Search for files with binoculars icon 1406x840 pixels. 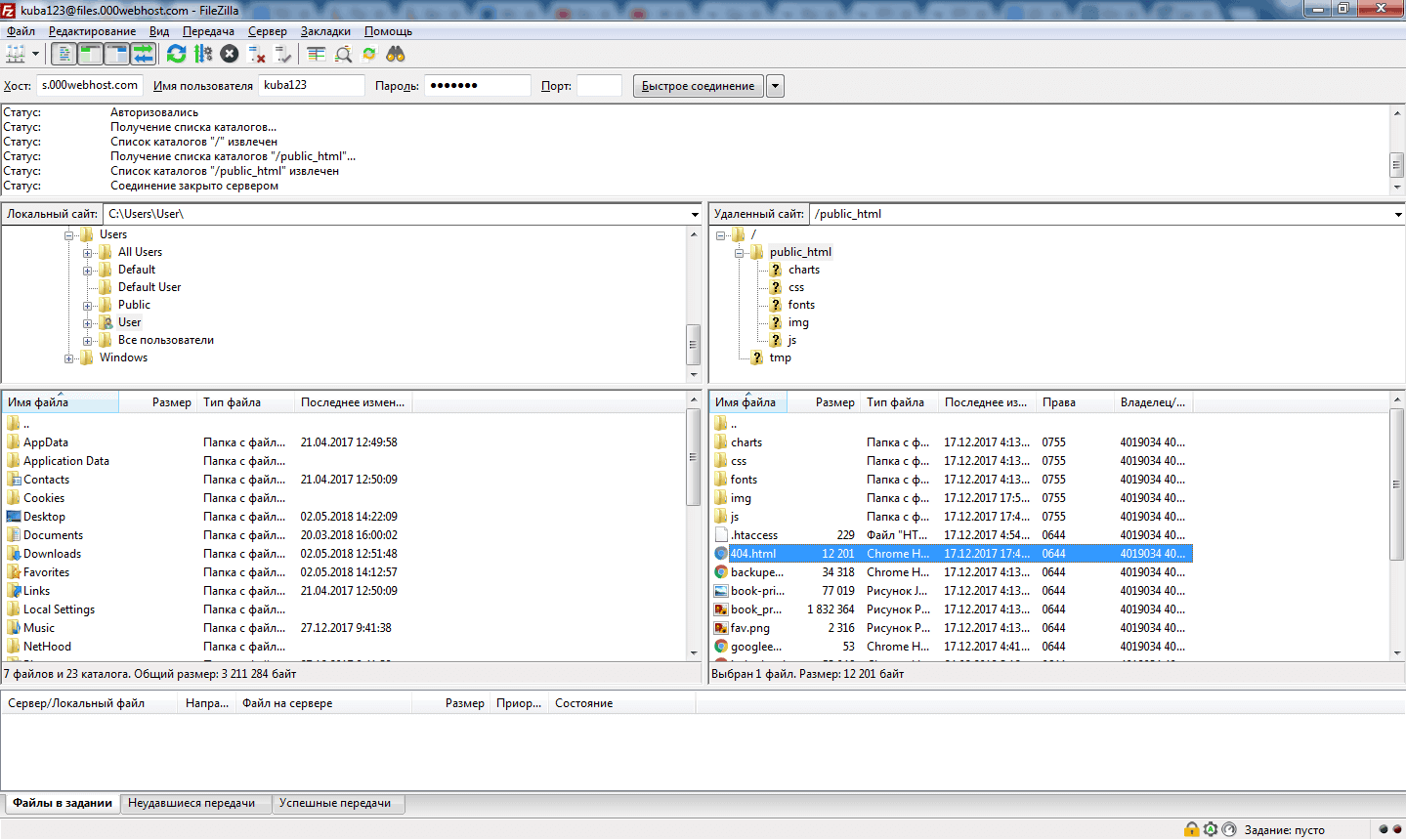pyautogui.click(x=396, y=54)
